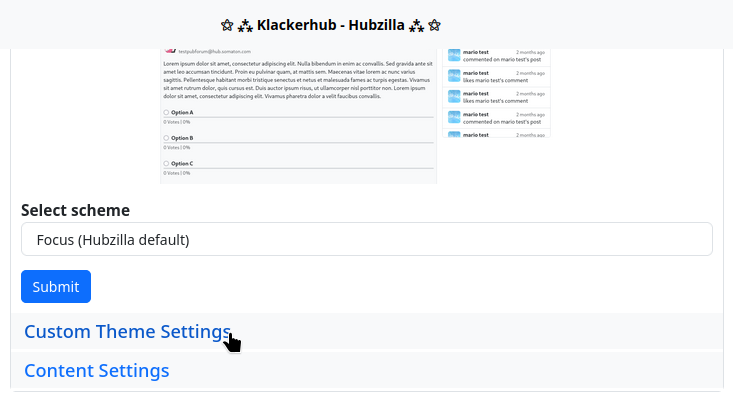Click the testpubforum avatar icon in preview
733x400 pixels.
coord(170,50)
